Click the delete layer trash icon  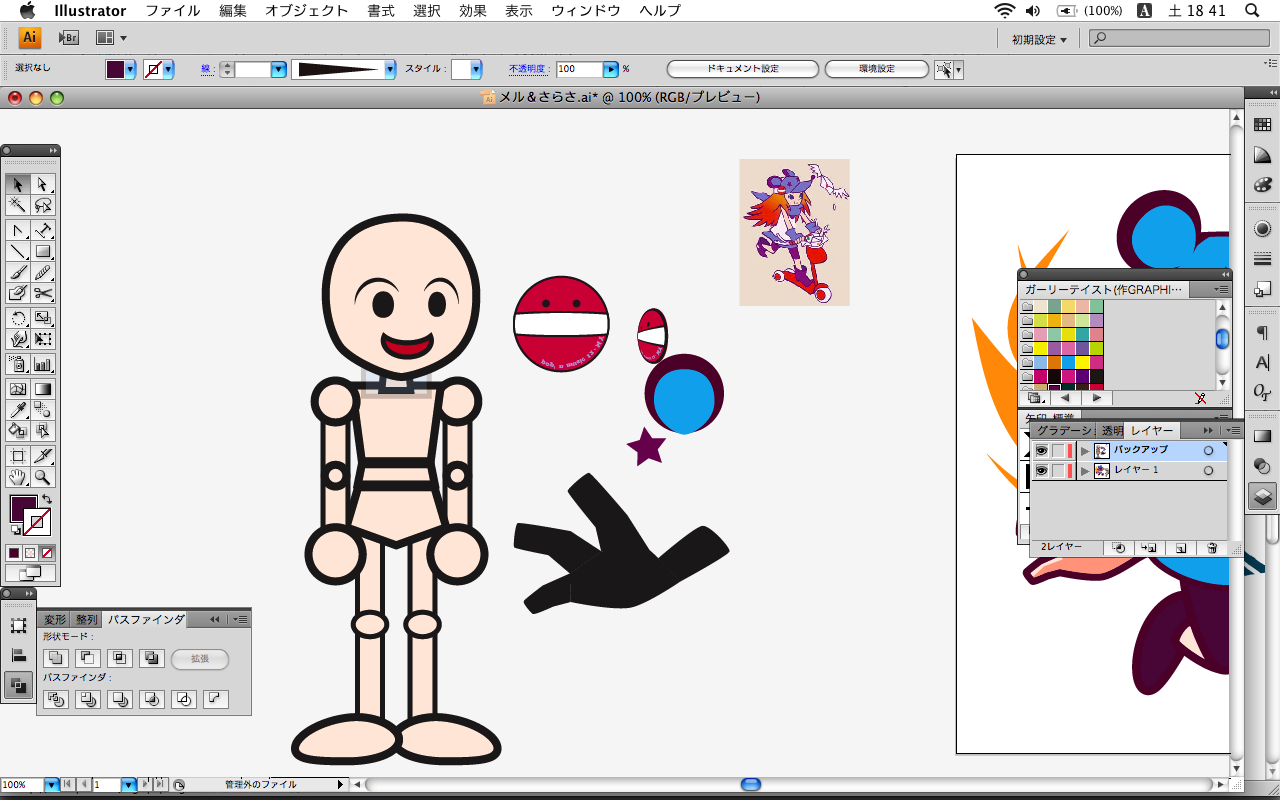1212,548
